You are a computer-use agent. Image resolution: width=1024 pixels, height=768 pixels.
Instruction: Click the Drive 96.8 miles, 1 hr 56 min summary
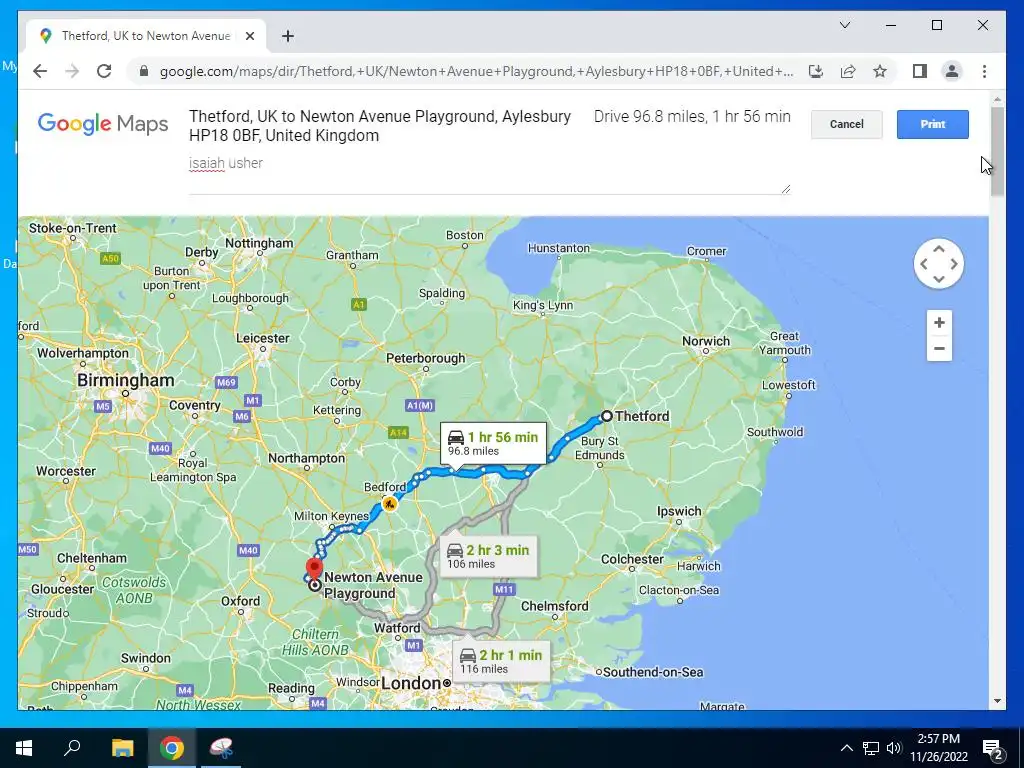click(x=692, y=116)
